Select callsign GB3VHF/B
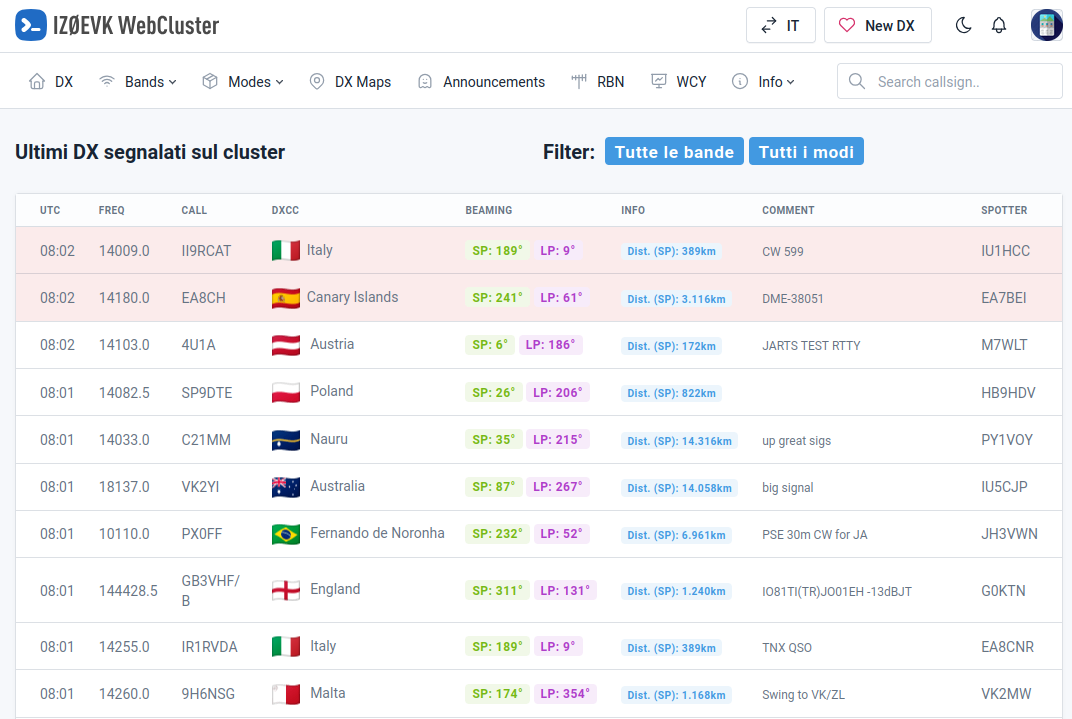Image resolution: width=1072 pixels, height=719 pixels. 211,591
